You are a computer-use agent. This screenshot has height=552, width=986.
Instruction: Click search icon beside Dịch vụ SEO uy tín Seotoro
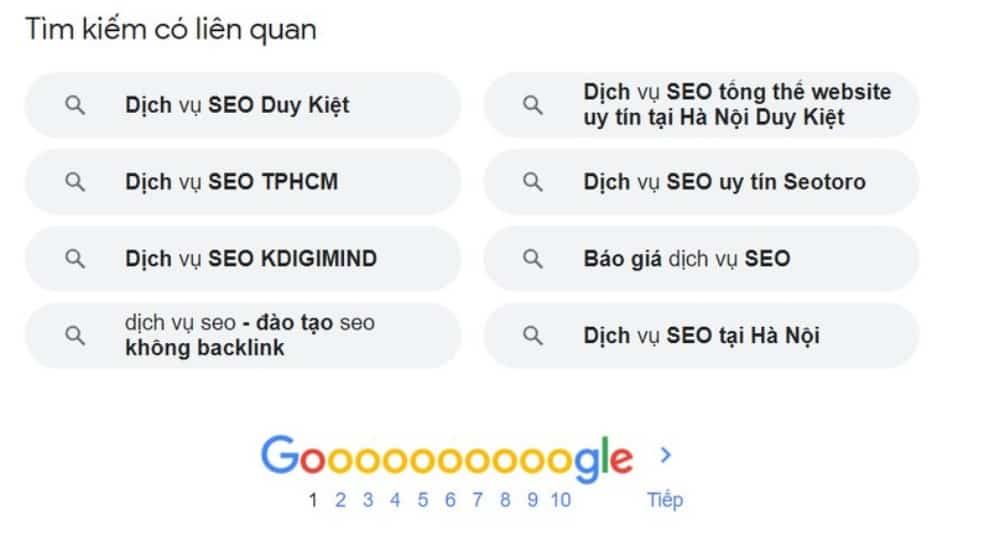534,182
